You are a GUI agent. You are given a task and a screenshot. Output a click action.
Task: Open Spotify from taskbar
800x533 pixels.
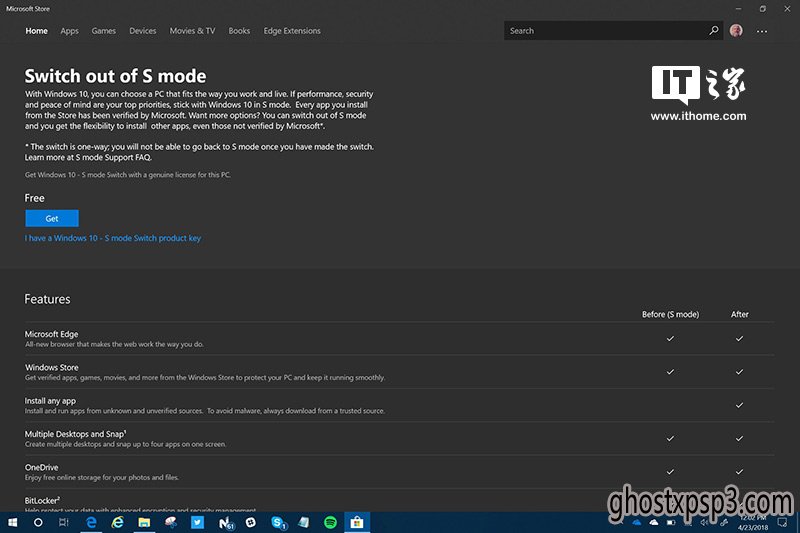click(x=330, y=522)
